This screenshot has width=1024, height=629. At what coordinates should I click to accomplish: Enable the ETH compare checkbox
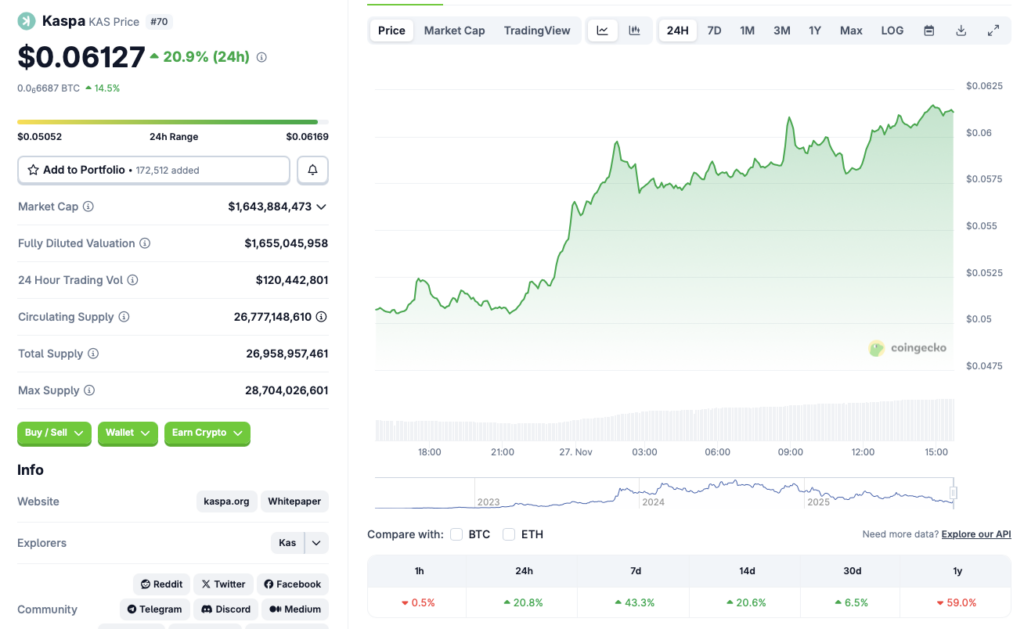pos(509,534)
